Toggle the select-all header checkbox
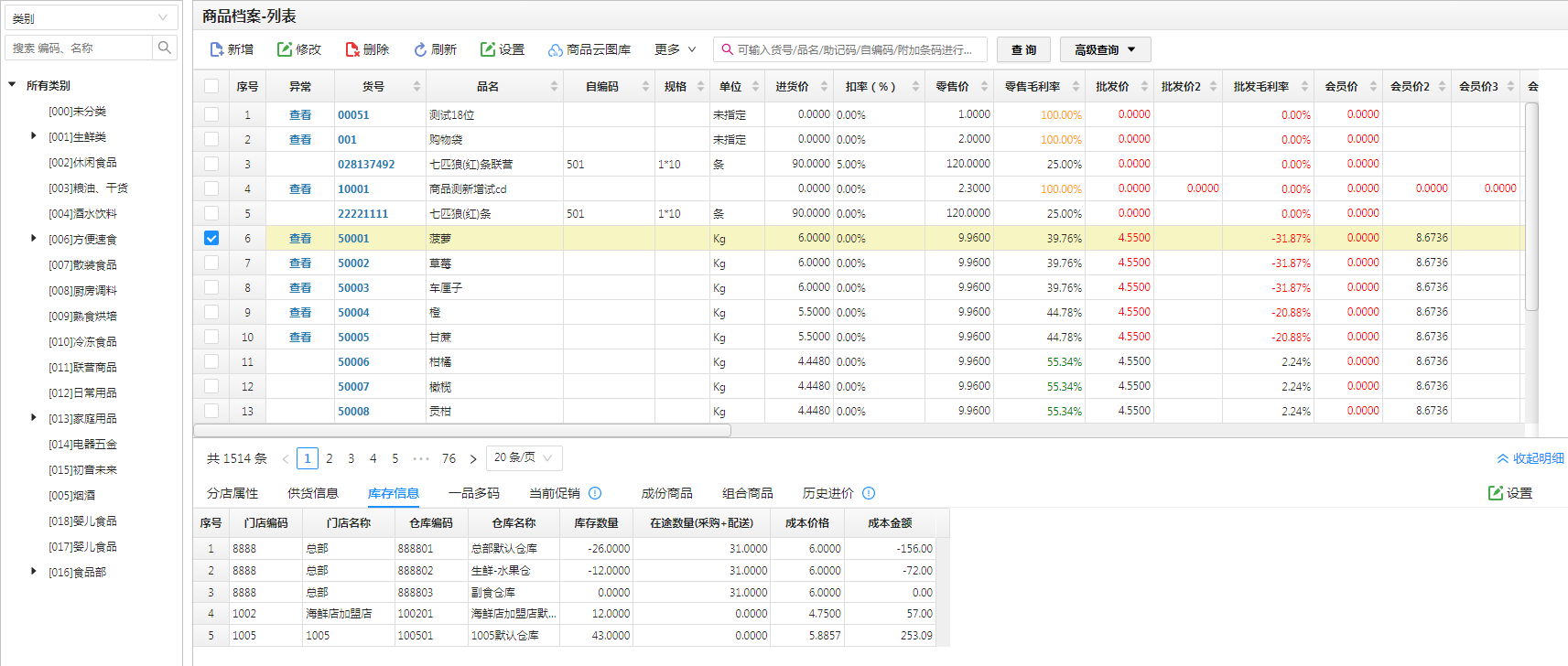Viewport: 1568px width, 666px height. click(x=211, y=86)
